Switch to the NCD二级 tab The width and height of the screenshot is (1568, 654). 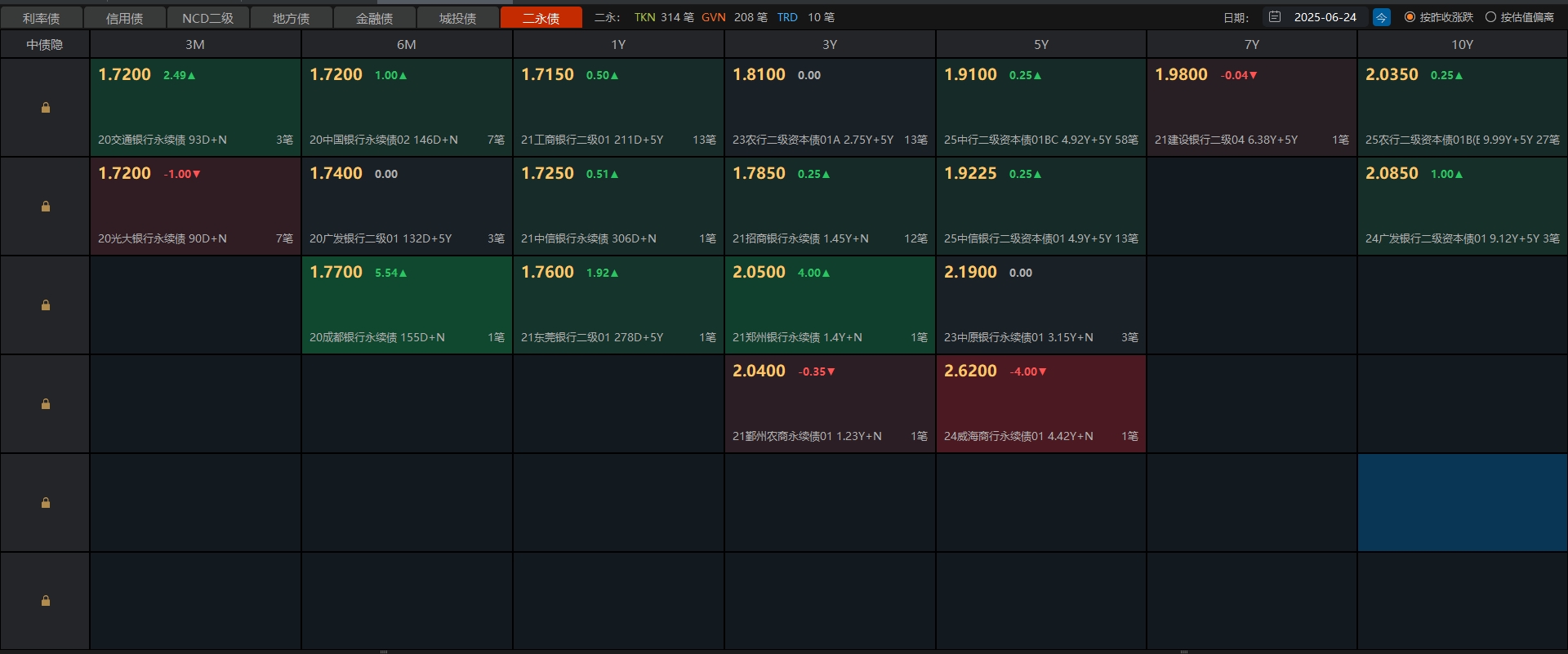pyautogui.click(x=208, y=18)
